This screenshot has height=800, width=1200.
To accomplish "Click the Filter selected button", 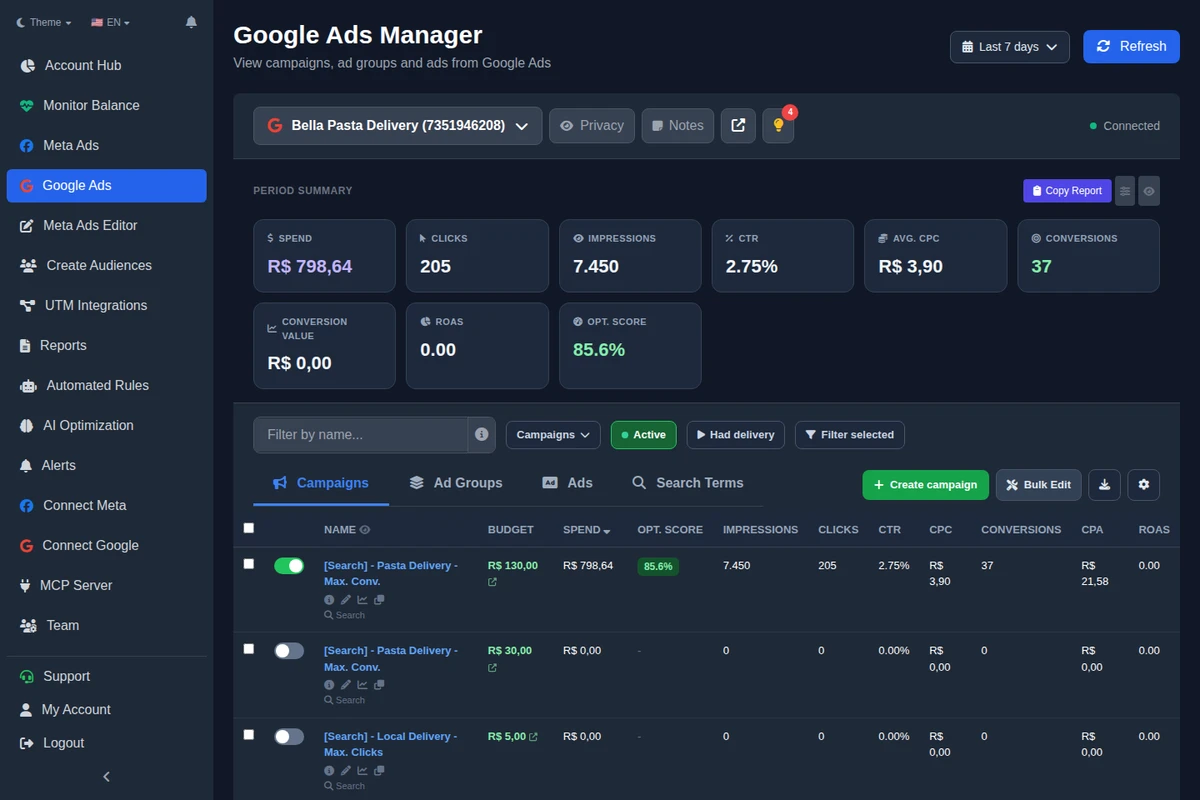I will [850, 435].
